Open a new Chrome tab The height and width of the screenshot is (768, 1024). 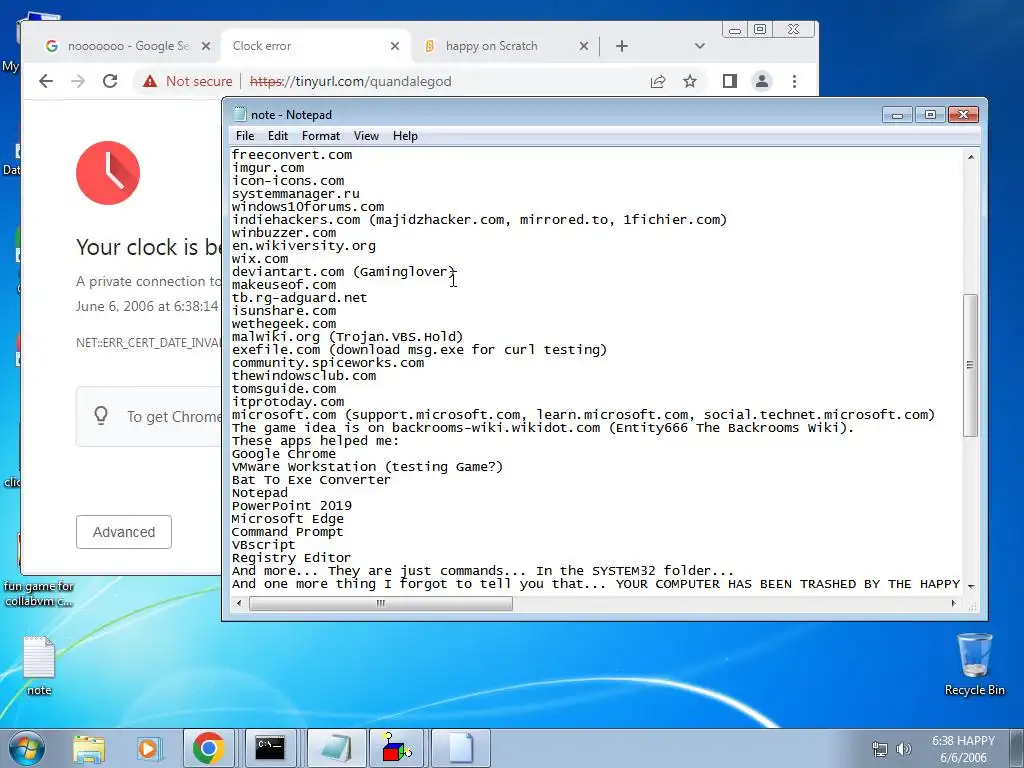tap(622, 46)
